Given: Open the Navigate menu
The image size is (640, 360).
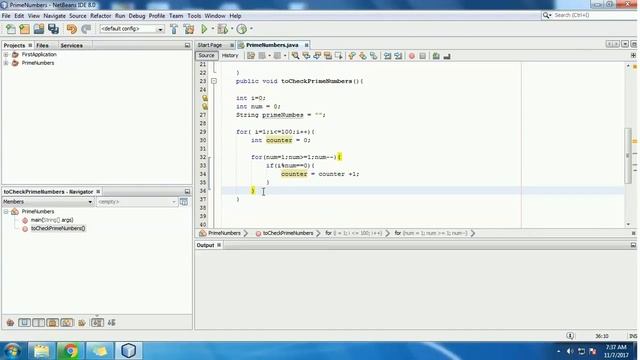Looking at the screenshot, I should (54, 16).
